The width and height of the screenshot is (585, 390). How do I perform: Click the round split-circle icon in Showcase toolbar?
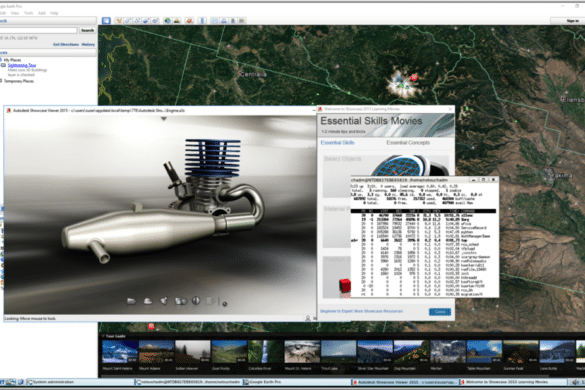196,300
